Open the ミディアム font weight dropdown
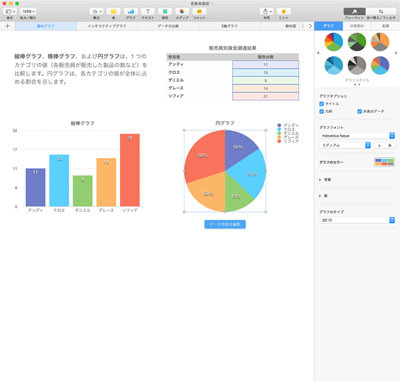 coord(345,145)
